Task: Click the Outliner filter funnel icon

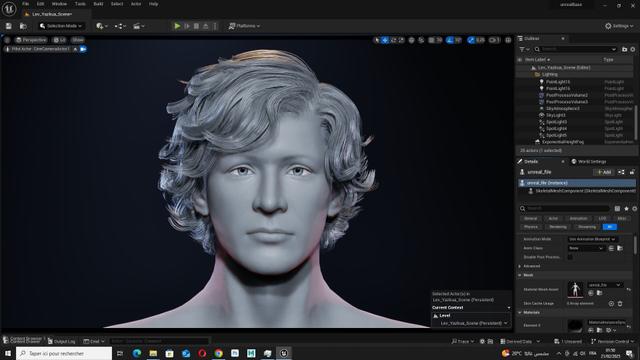Action: (524, 49)
